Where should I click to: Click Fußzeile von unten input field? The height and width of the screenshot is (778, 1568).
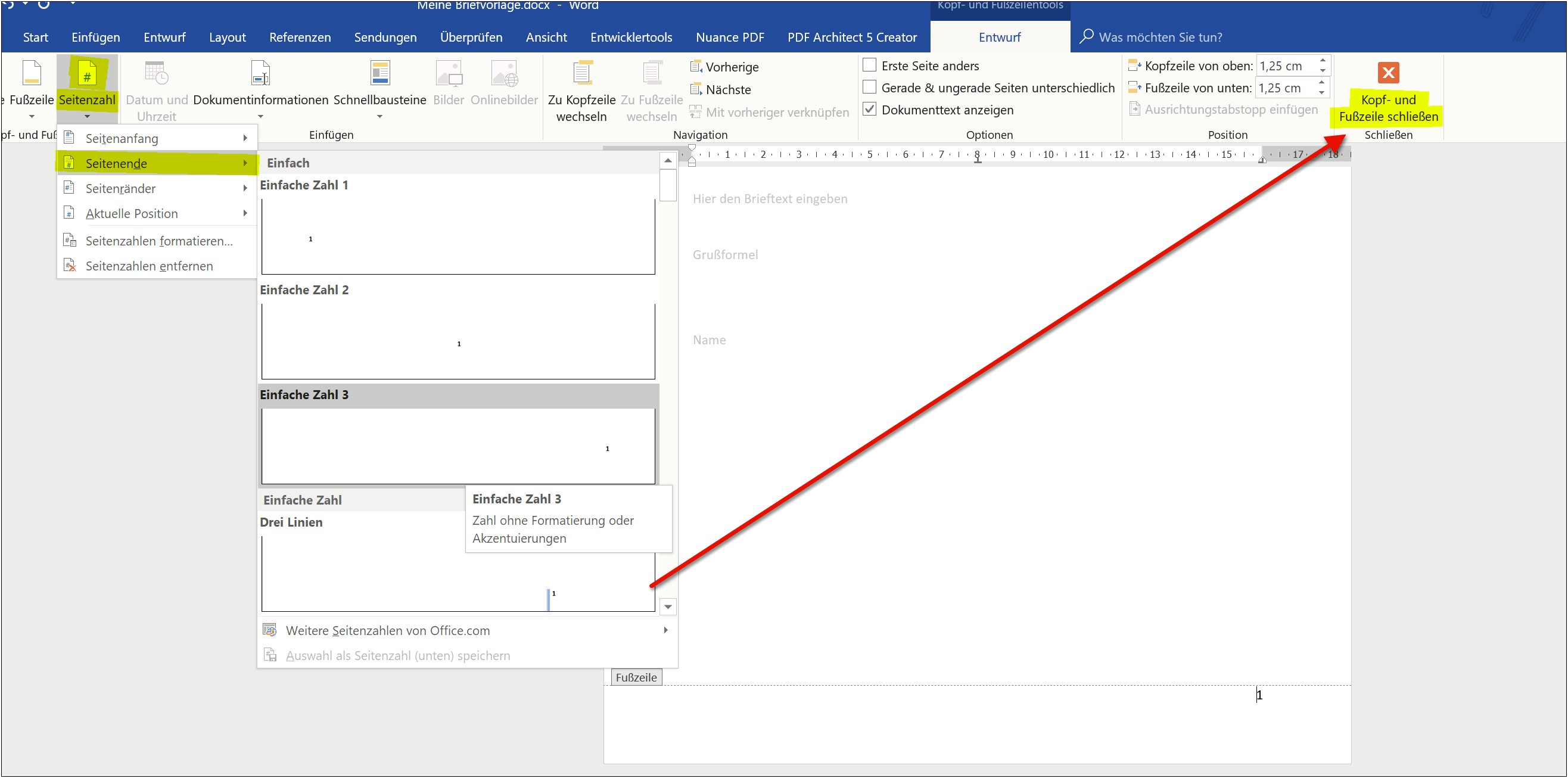click(x=1286, y=88)
